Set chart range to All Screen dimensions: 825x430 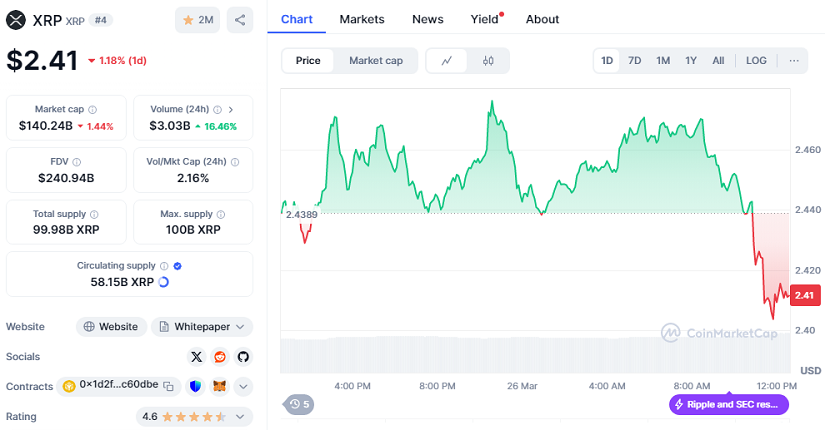[718, 61]
